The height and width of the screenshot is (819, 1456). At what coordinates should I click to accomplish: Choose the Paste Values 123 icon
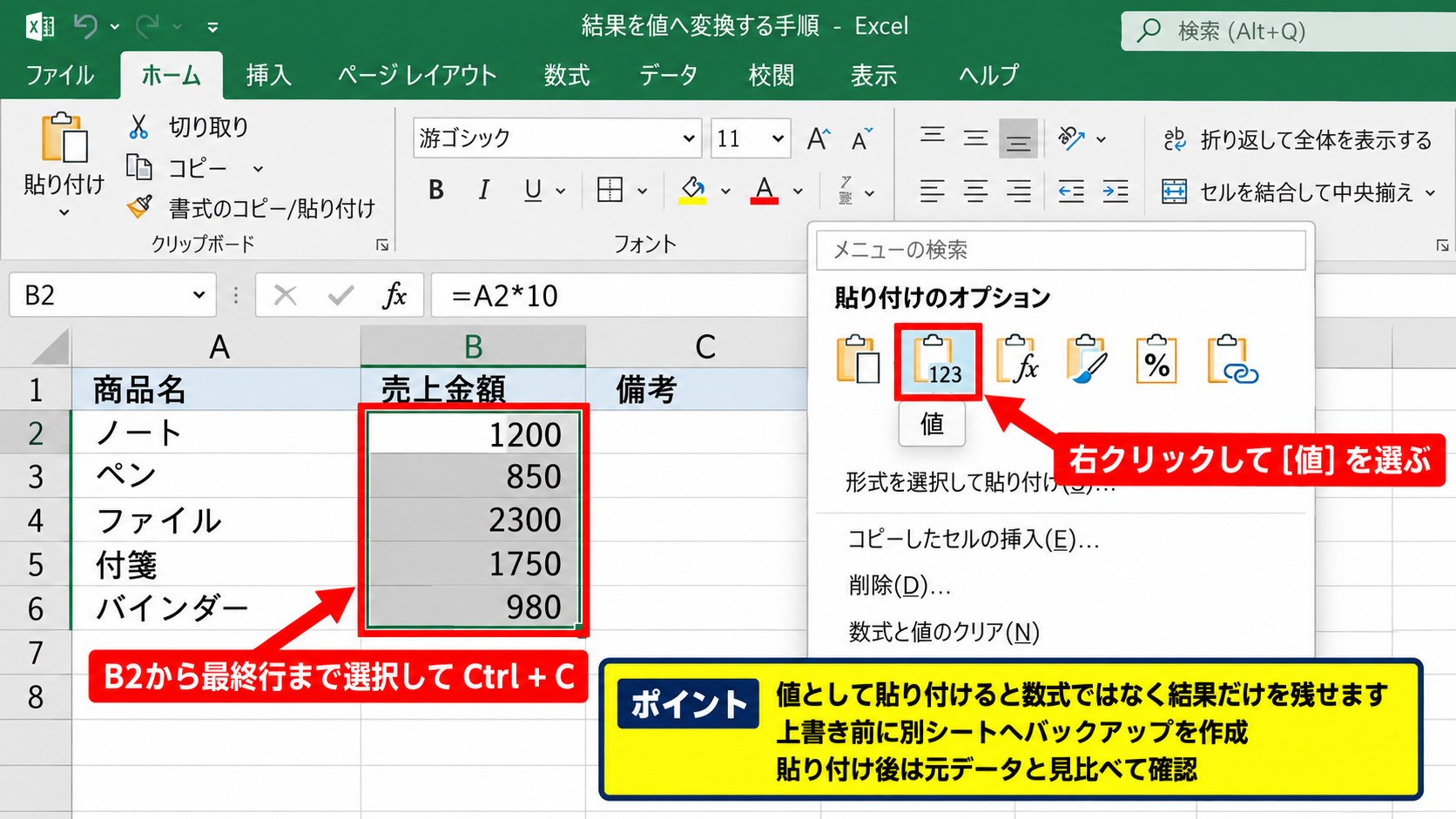[x=938, y=361]
